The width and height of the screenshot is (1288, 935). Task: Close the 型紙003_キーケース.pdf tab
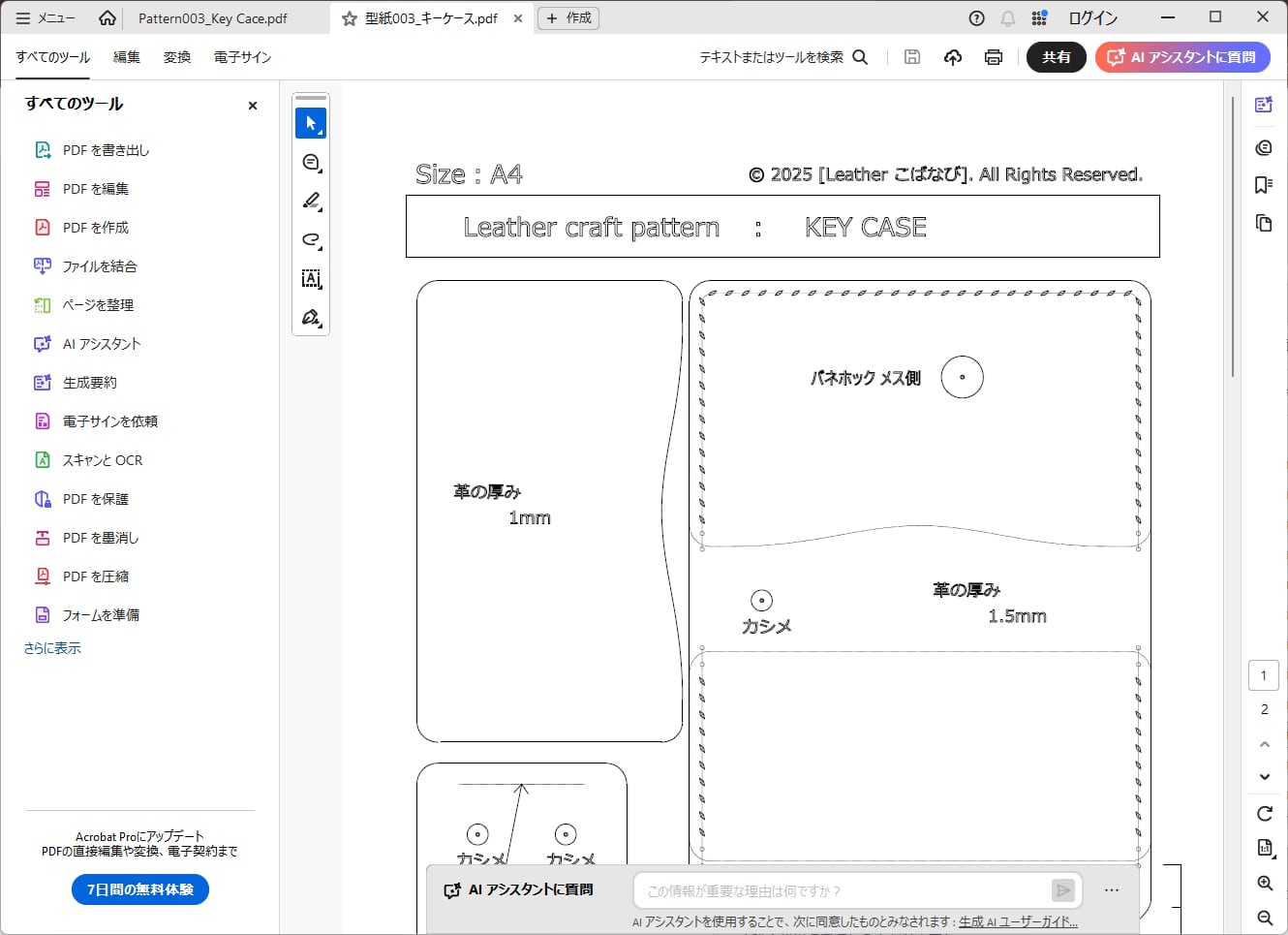pos(518,18)
